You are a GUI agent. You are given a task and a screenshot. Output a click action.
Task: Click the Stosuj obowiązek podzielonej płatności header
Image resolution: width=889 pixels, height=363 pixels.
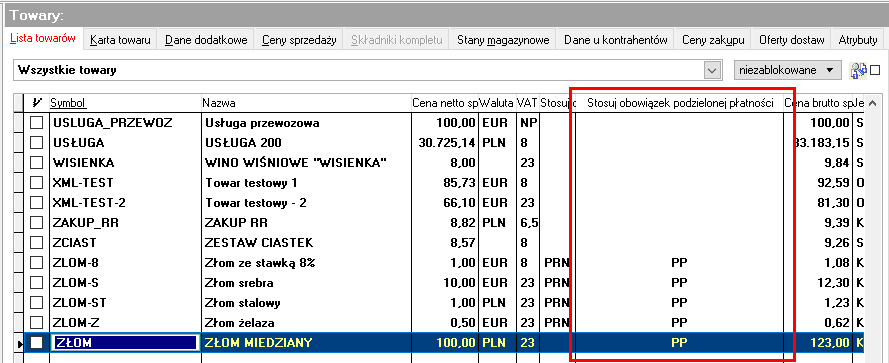680,103
